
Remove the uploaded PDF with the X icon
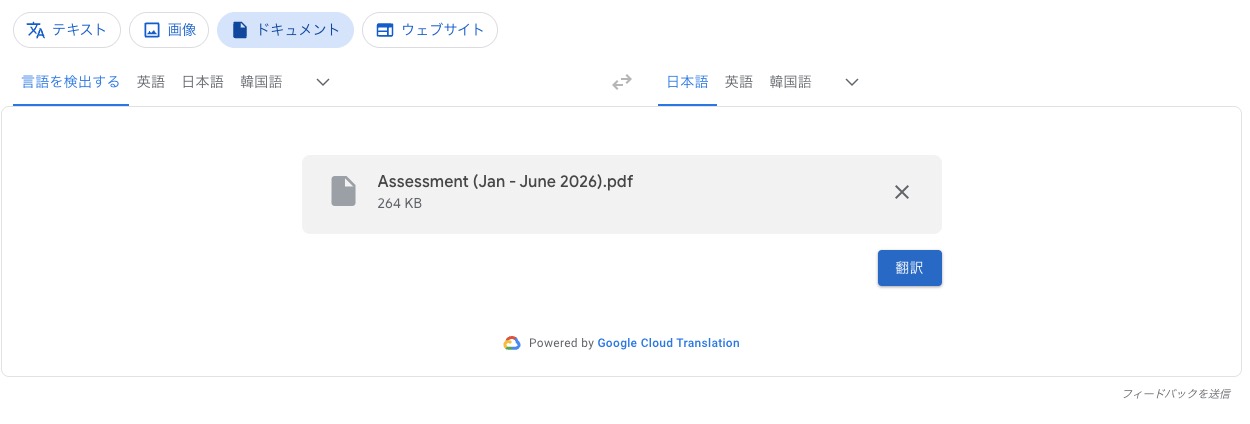(901, 192)
